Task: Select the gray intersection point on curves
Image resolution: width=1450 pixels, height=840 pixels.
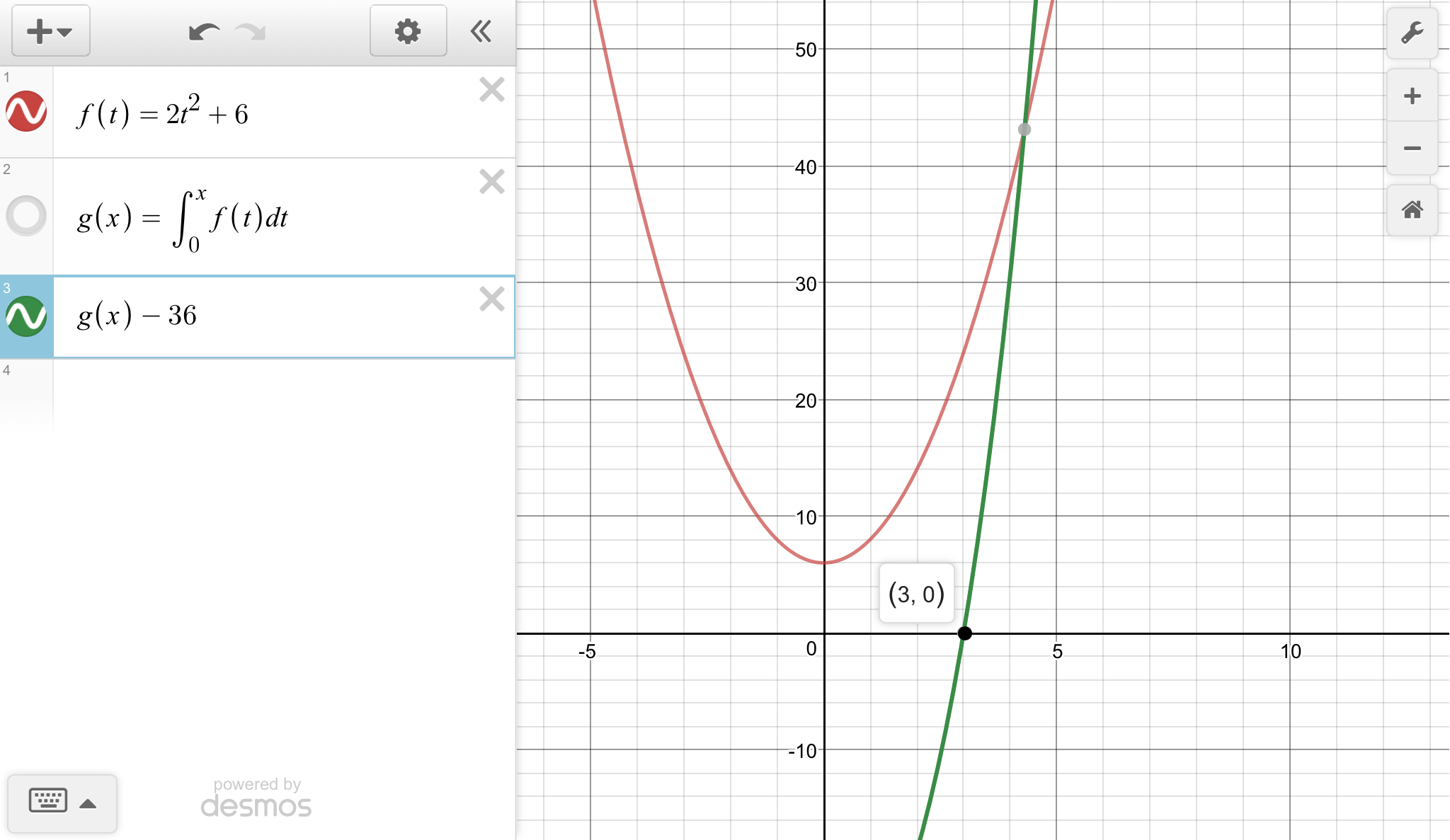Action: [x=1024, y=130]
